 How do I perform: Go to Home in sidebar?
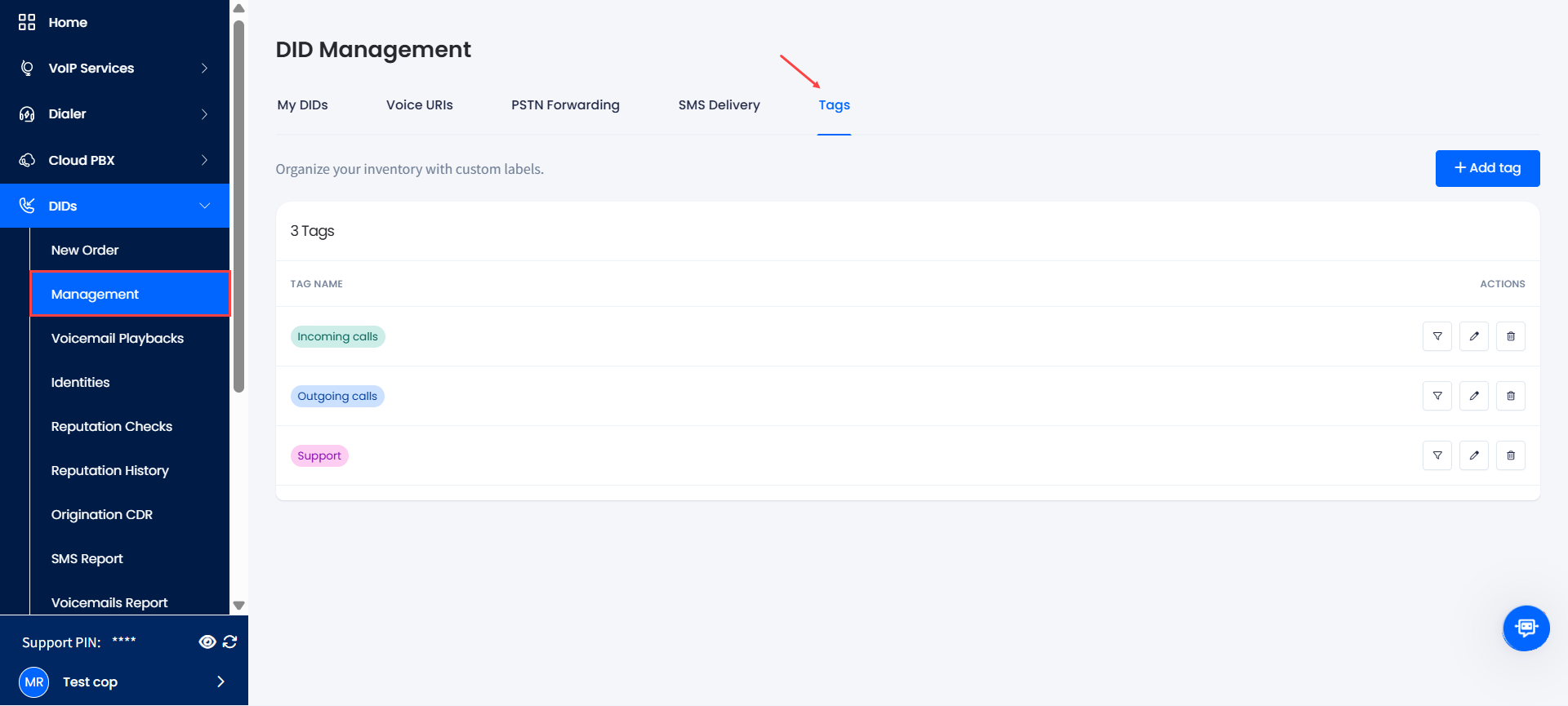(x=68, y=22)
